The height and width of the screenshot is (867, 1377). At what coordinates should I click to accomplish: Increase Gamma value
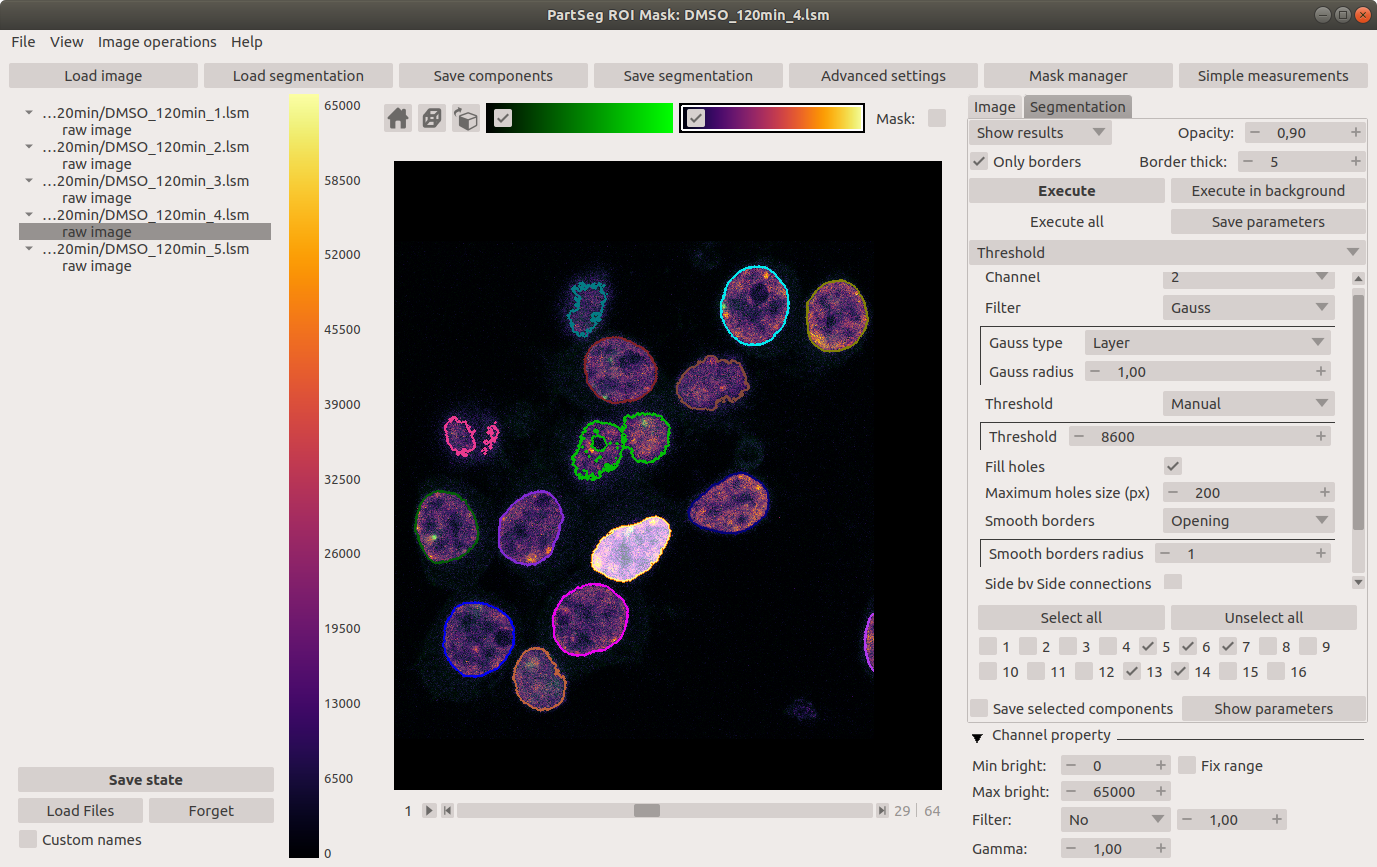(x=1161, y=849)
